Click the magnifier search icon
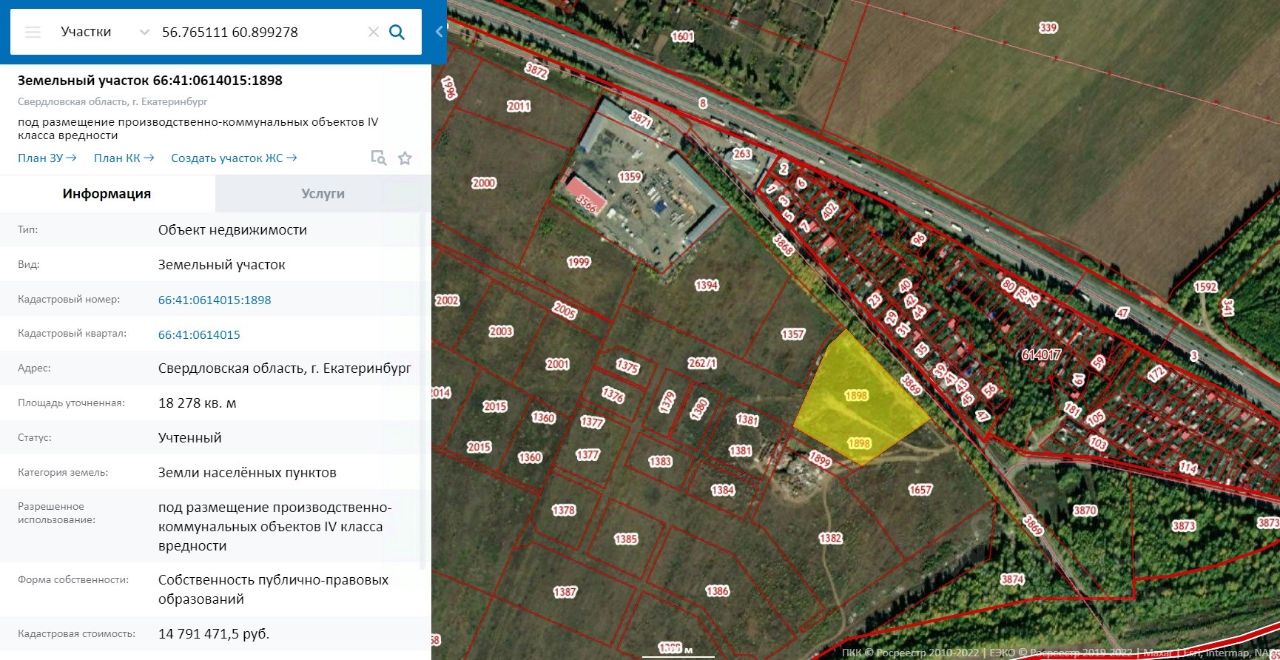 tap(397, 32)
